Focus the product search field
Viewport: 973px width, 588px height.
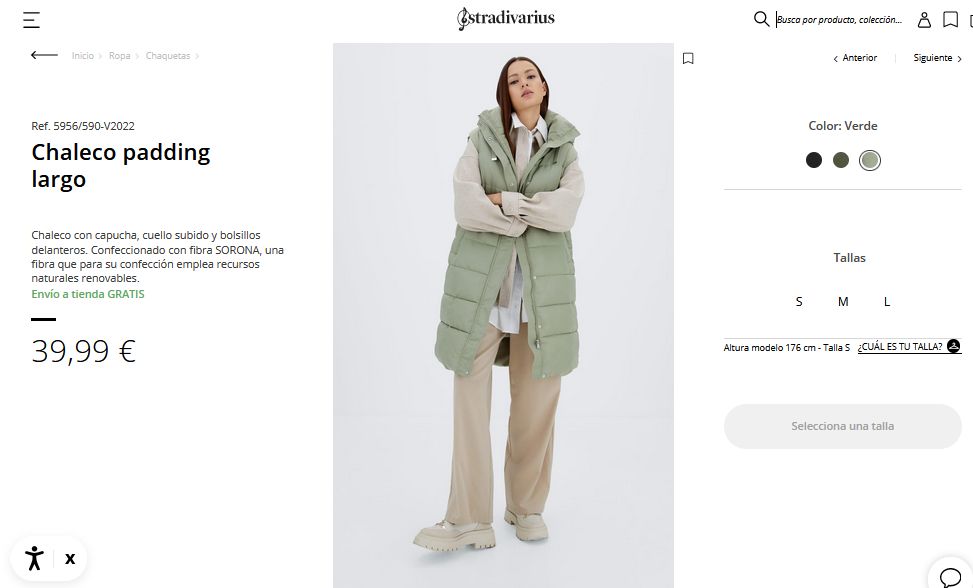pyautogui.click(x=839, y=20)
